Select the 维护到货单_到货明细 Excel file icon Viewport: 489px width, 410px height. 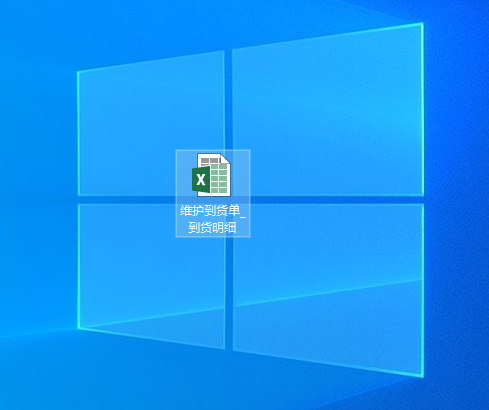[x=211, y=175]
